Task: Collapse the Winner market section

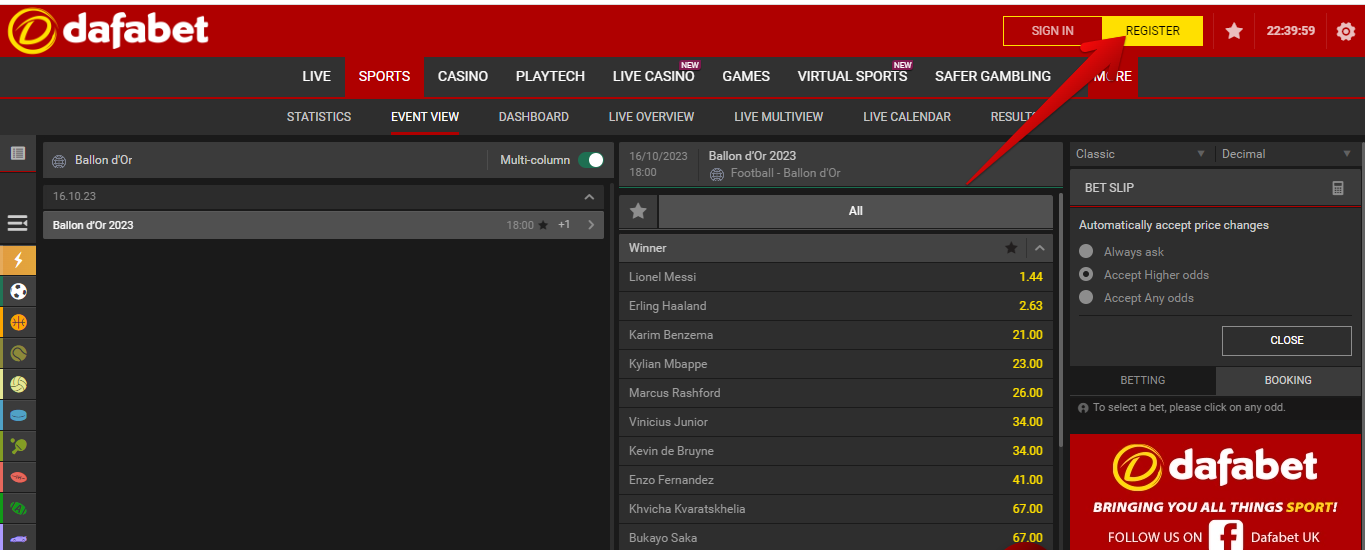Action: [1040, 248]
